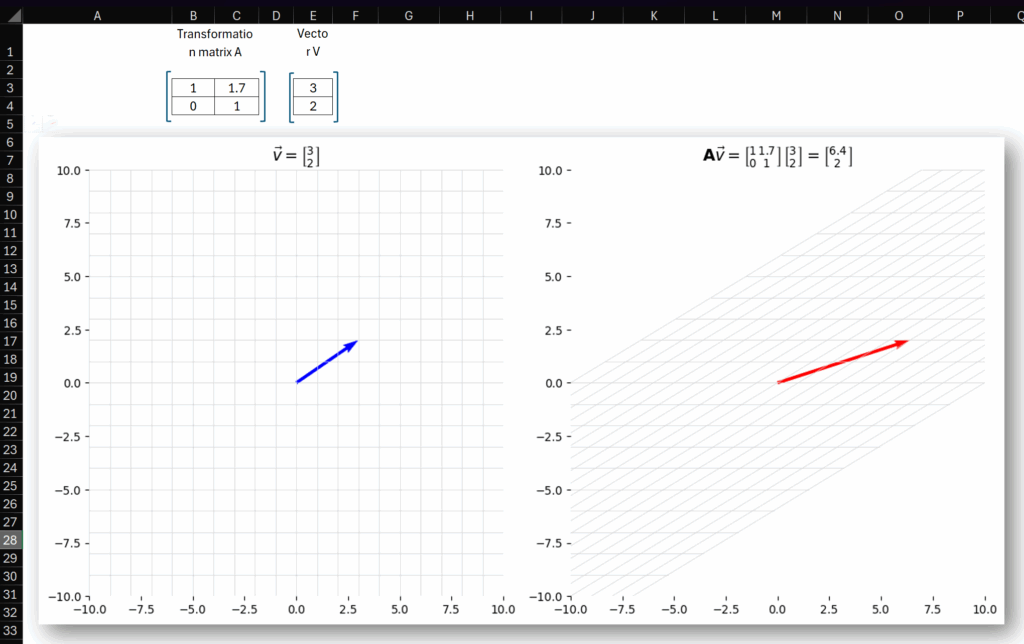Click the blue vector arrow in left plot
The width and height of the screenshot is (1024, 644).
click(326, 362)
